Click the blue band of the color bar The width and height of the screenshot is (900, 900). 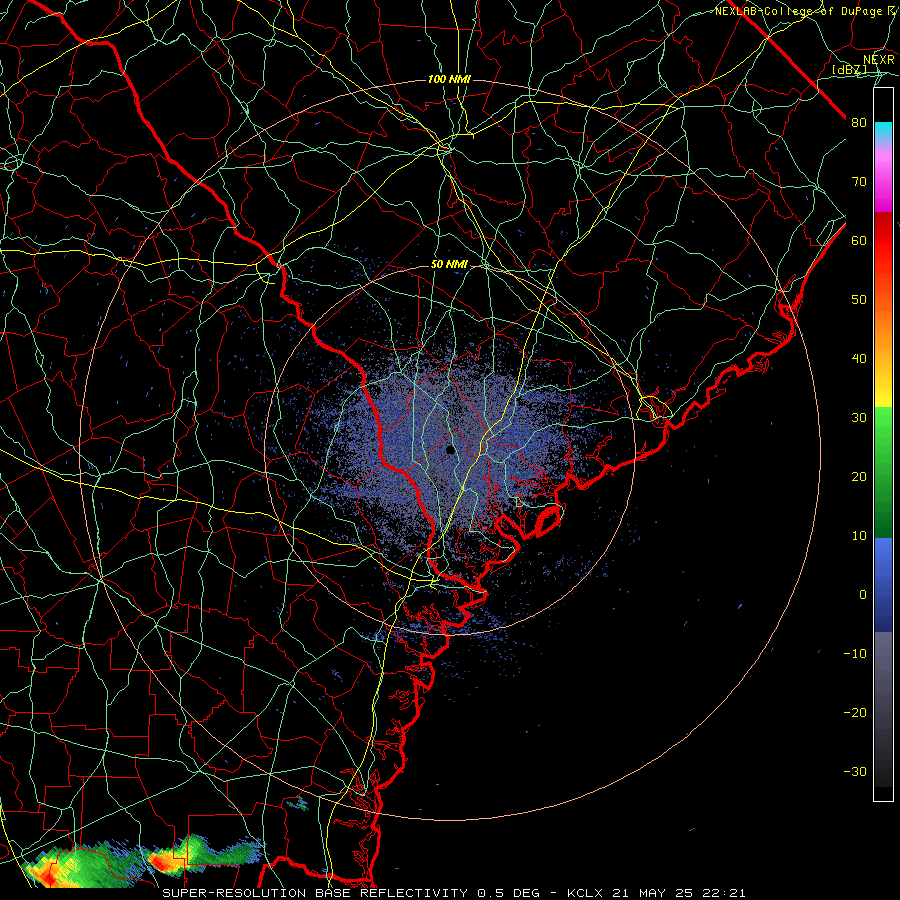coord(883,585)
